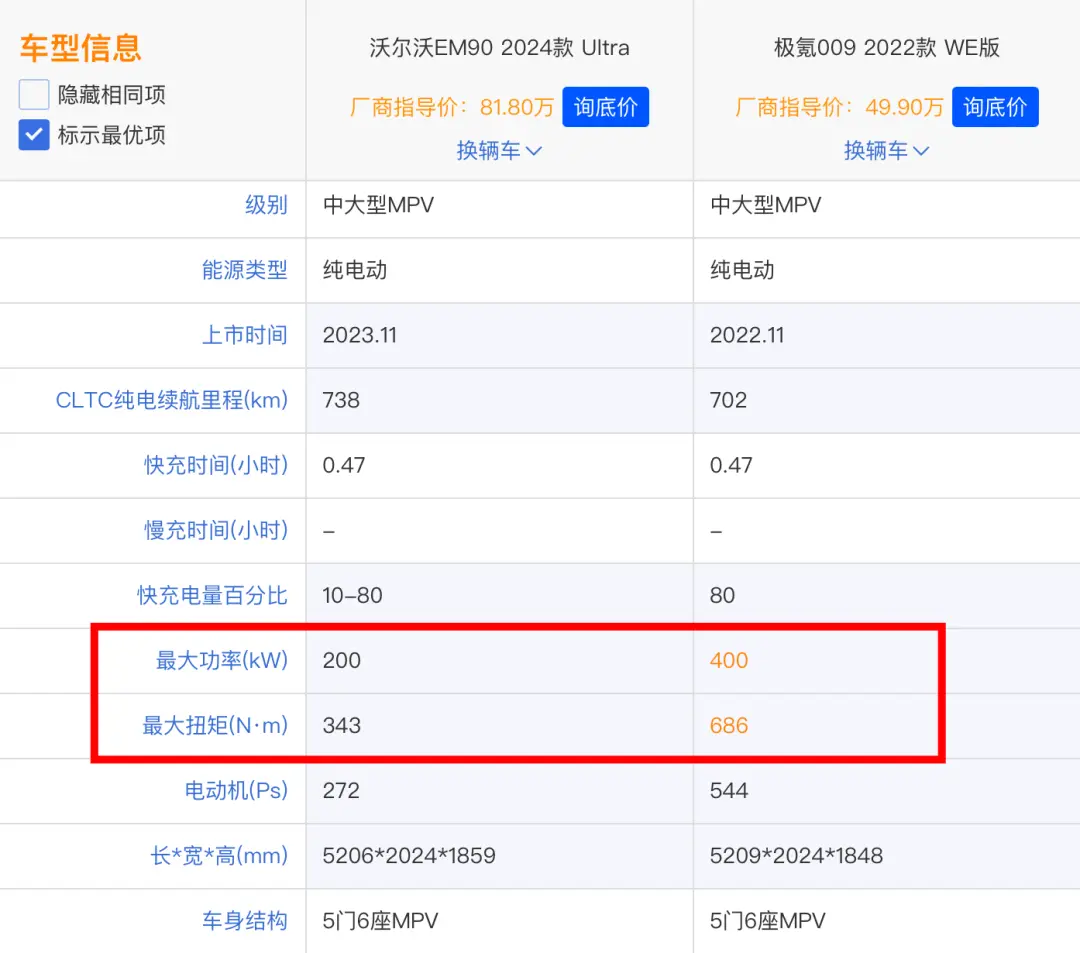Select the 544 motor horsepower value
Viewport: 1080px width, 953px height.
coord(729,790)
